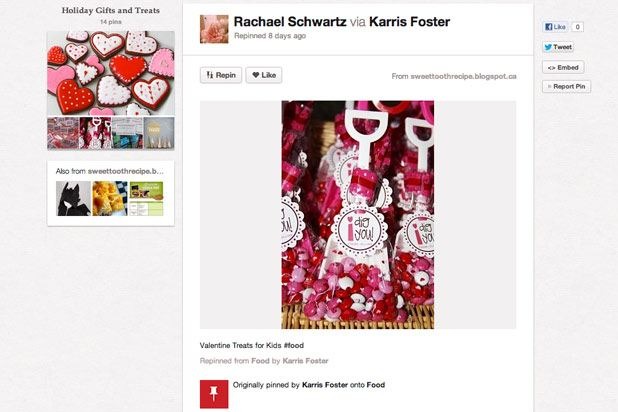Open the yellow dessert bars thumbnail
This screenshot has width=618, height=412.
point(110,198)
